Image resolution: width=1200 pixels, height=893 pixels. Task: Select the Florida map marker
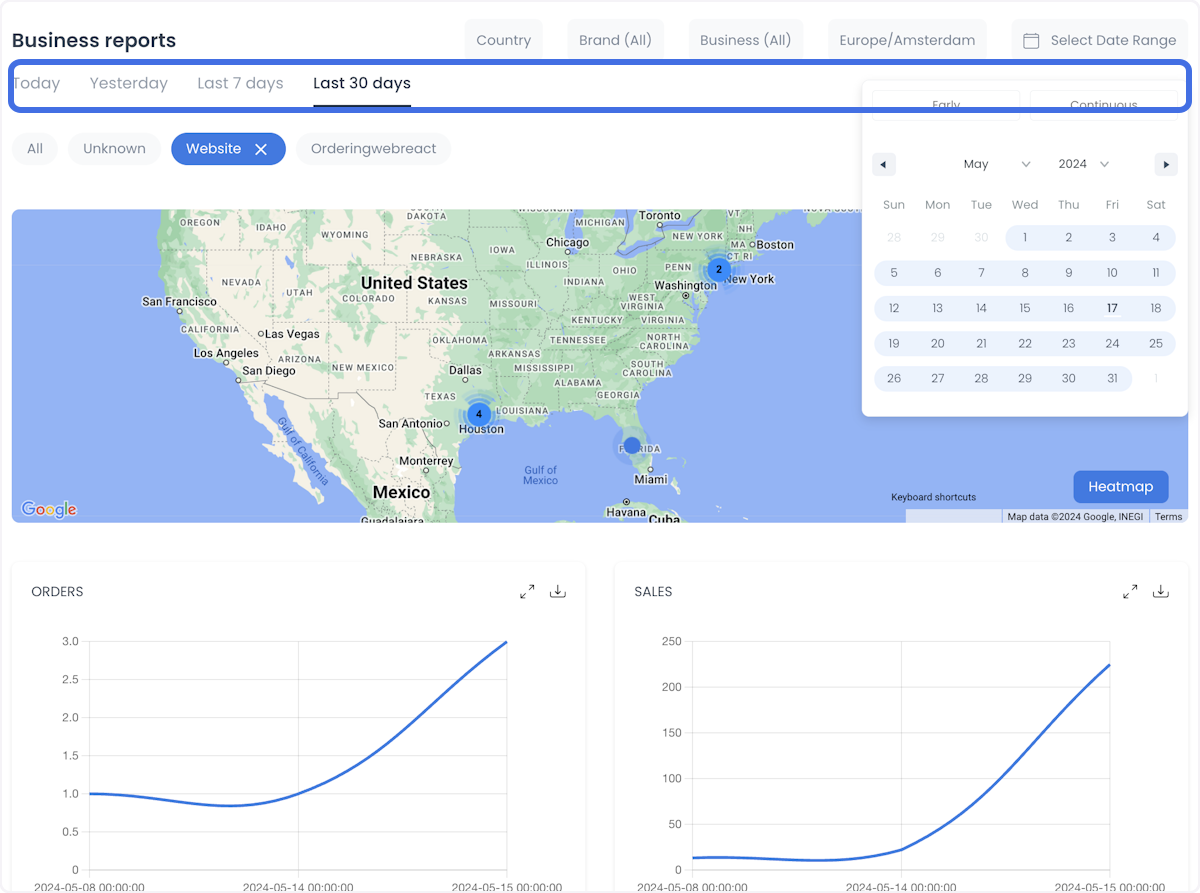pos(631,445)
